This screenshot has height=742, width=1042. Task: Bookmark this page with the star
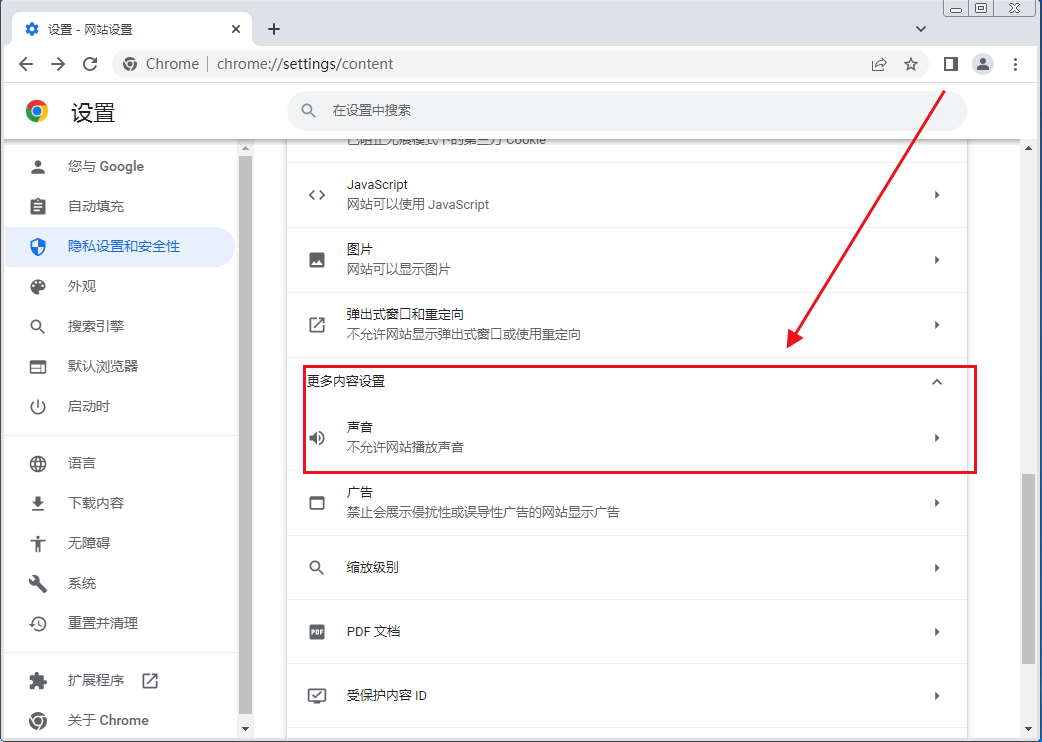click(x=911, y=64)
